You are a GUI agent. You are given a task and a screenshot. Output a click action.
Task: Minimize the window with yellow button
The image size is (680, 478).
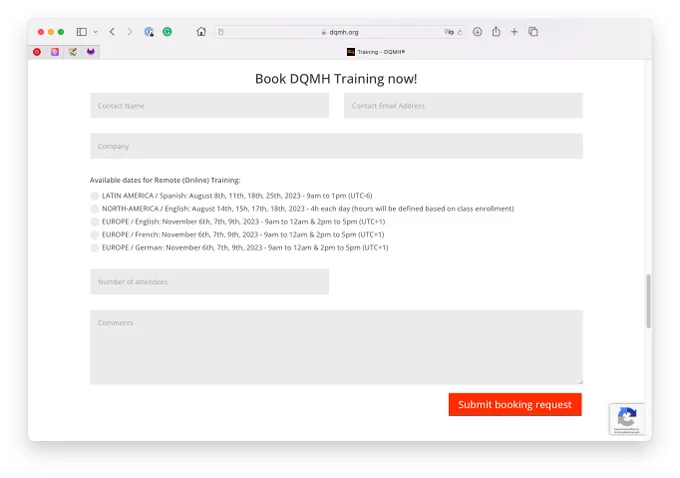[x=51, y=32]
